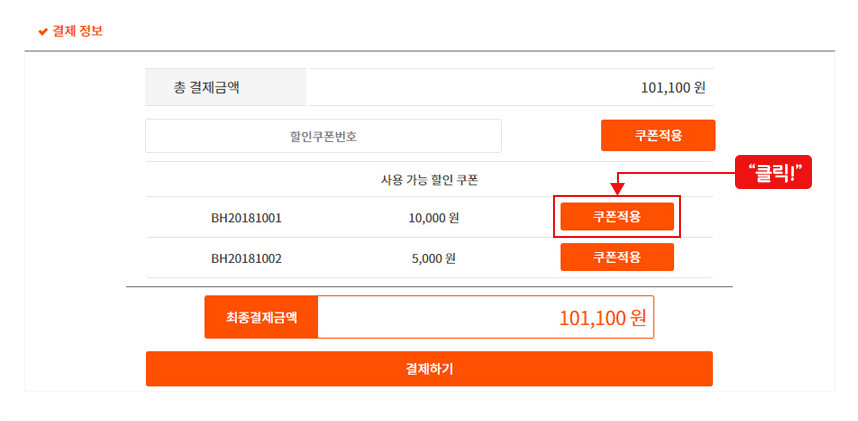Click the 결제하기 payment button

pyautogui.click(x=429, y=369)
